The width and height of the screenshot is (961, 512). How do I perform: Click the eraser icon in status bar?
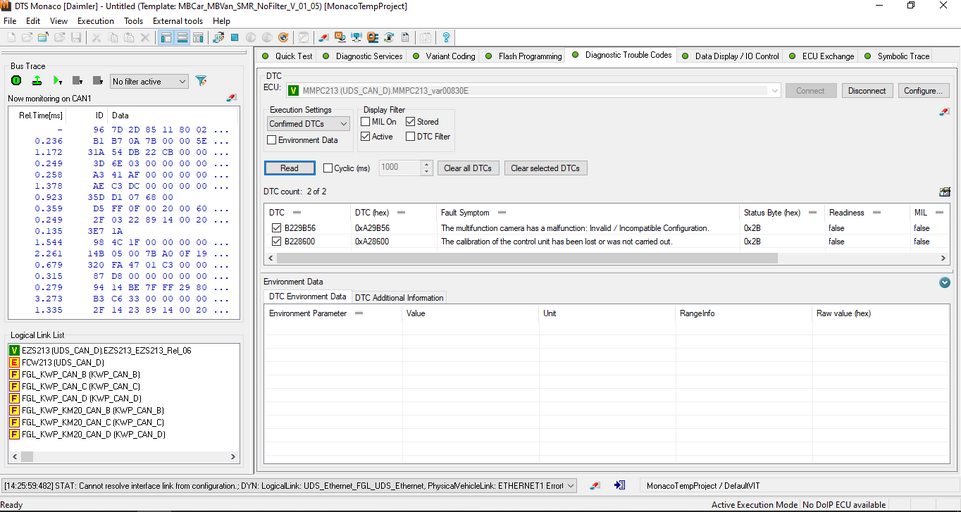tap(594, 486)
